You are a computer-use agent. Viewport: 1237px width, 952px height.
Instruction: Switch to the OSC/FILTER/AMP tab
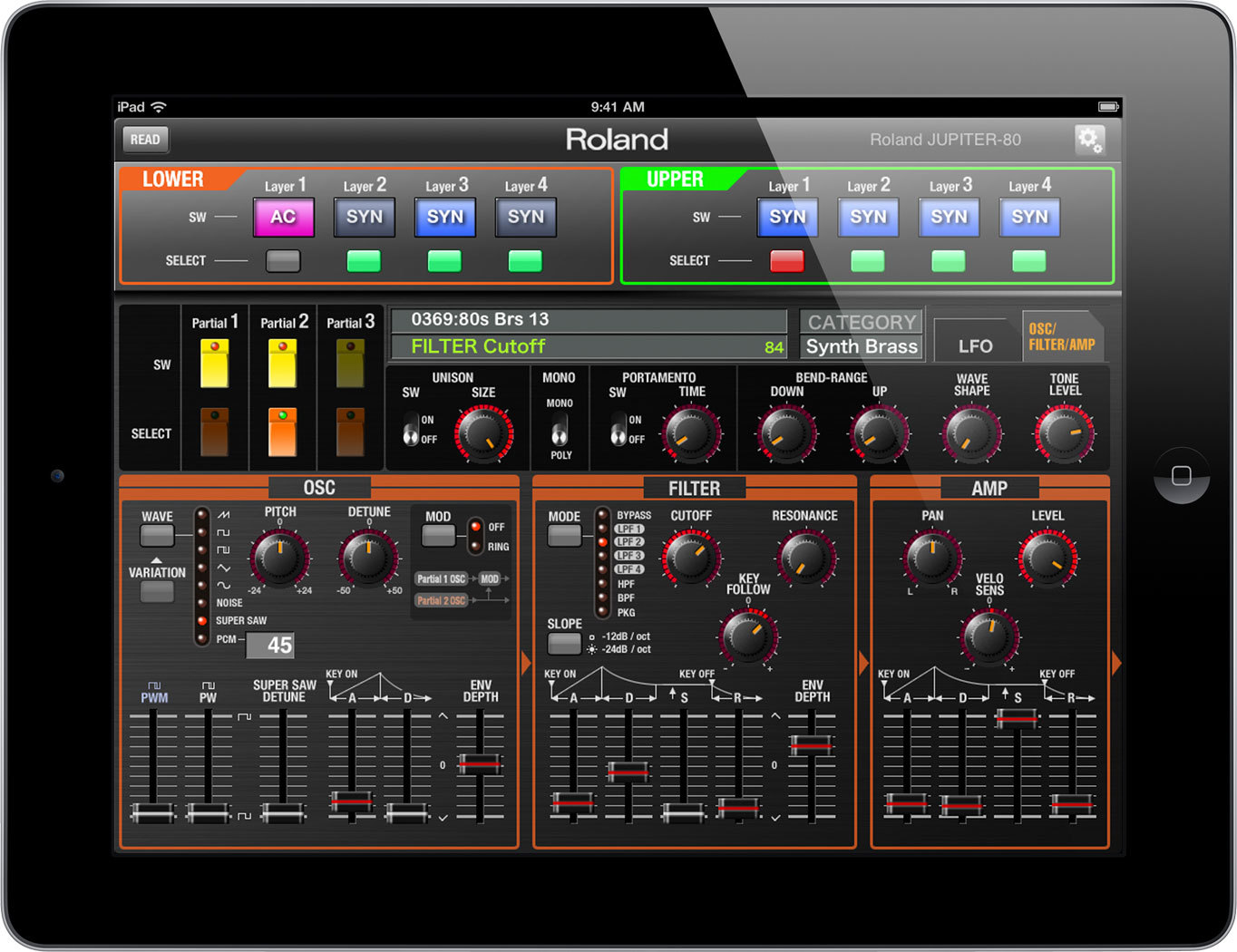[1062, 336]
